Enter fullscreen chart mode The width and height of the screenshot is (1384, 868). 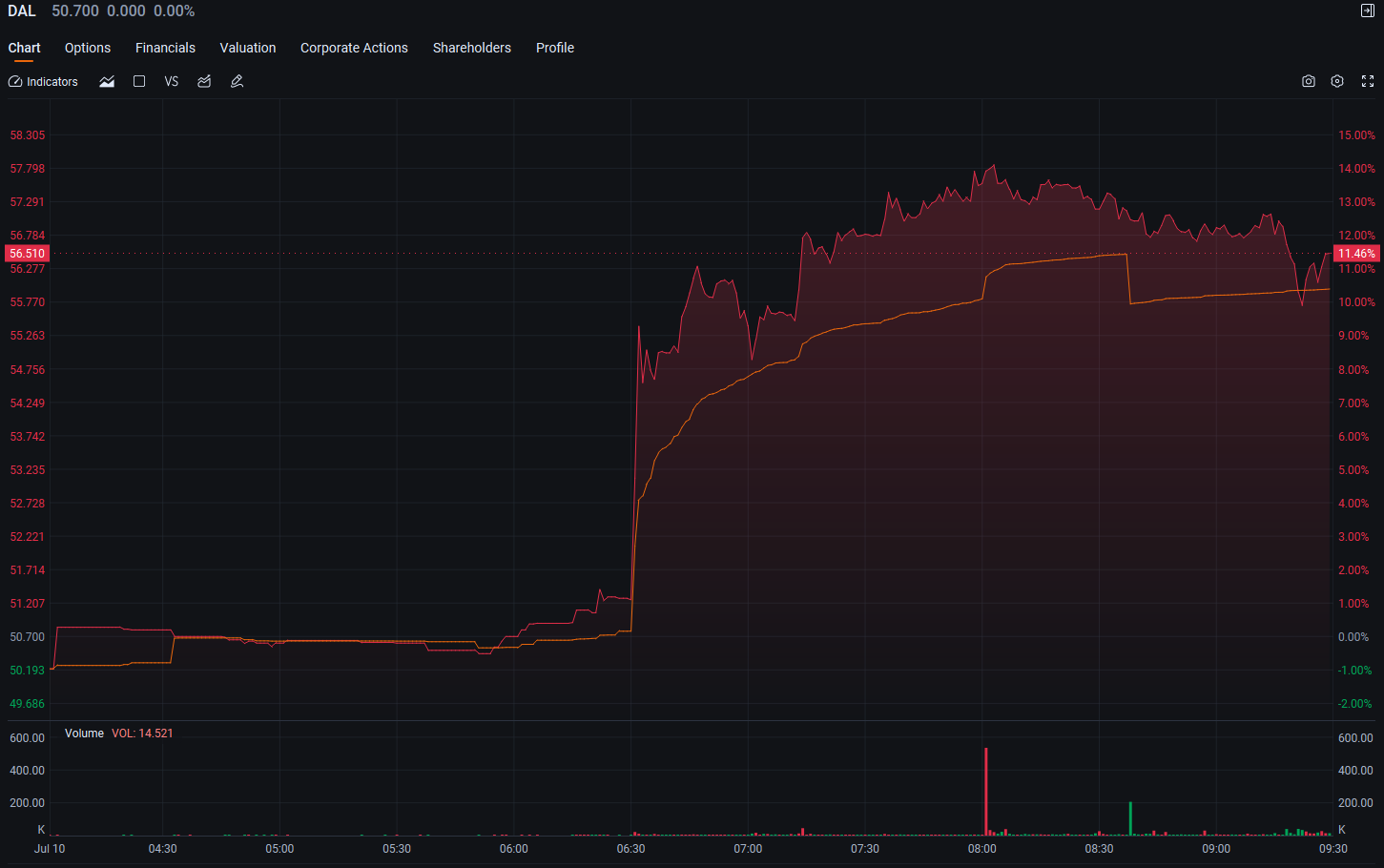pos(1368,82)
